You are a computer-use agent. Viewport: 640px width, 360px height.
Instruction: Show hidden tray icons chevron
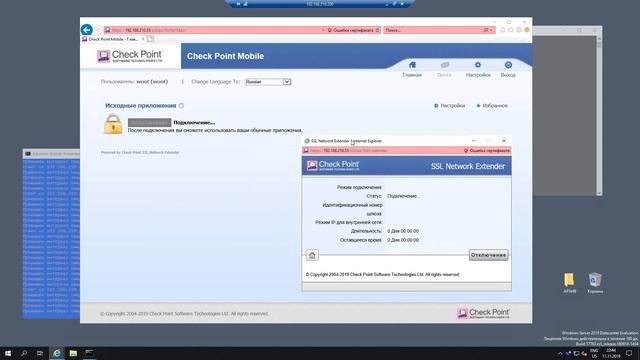[x=560, y=353]
